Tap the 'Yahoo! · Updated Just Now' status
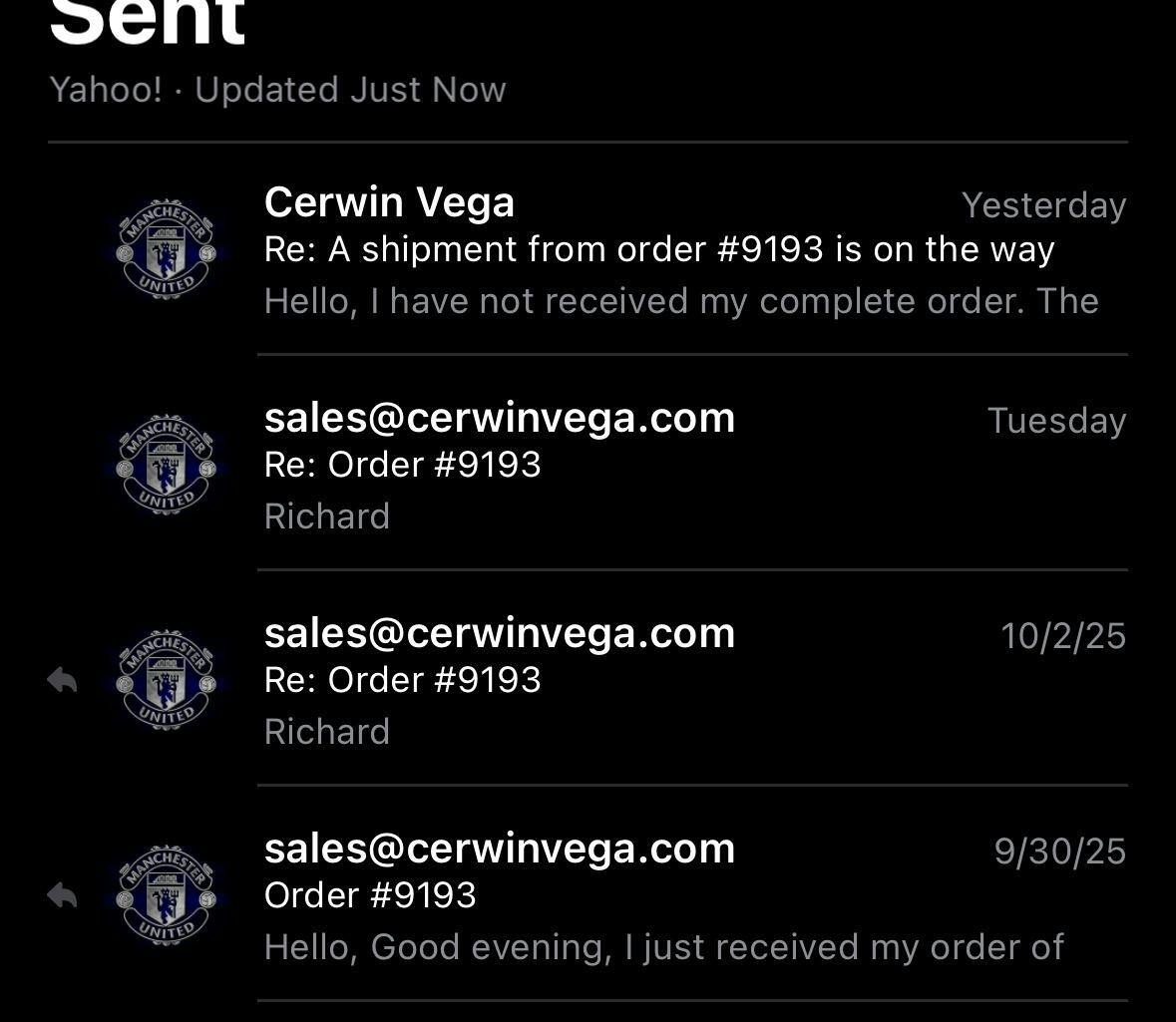 [x=277, y=90]
